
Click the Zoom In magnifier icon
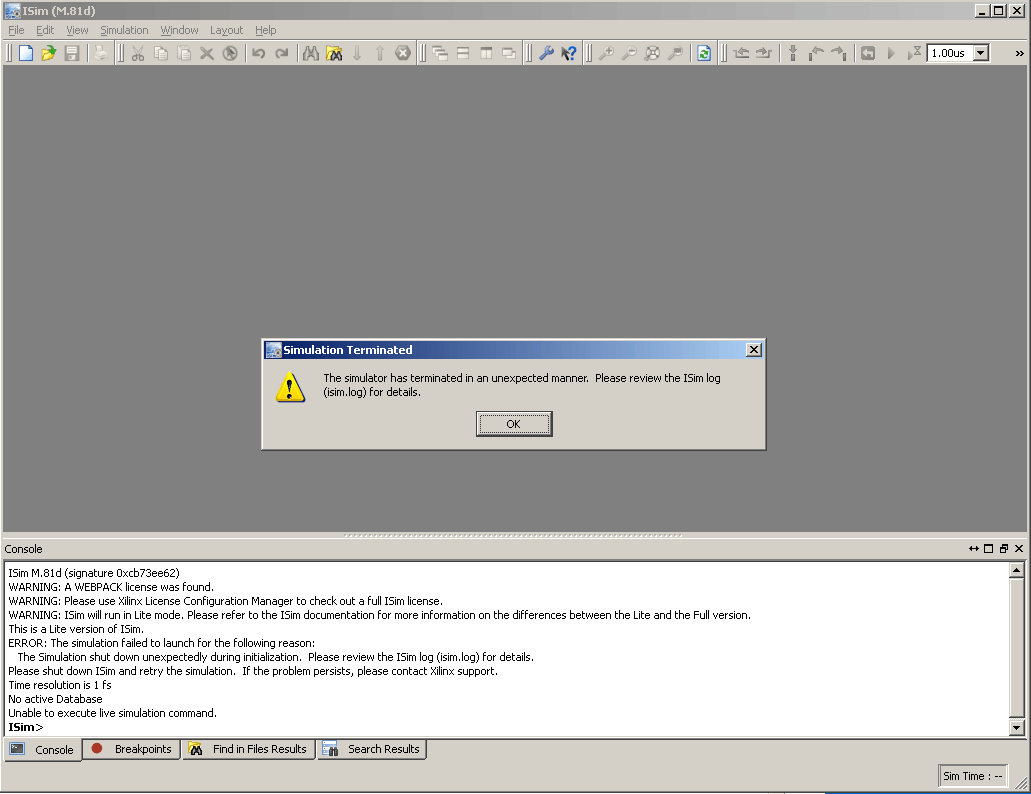pyautogui.click(x=606, y=53)
